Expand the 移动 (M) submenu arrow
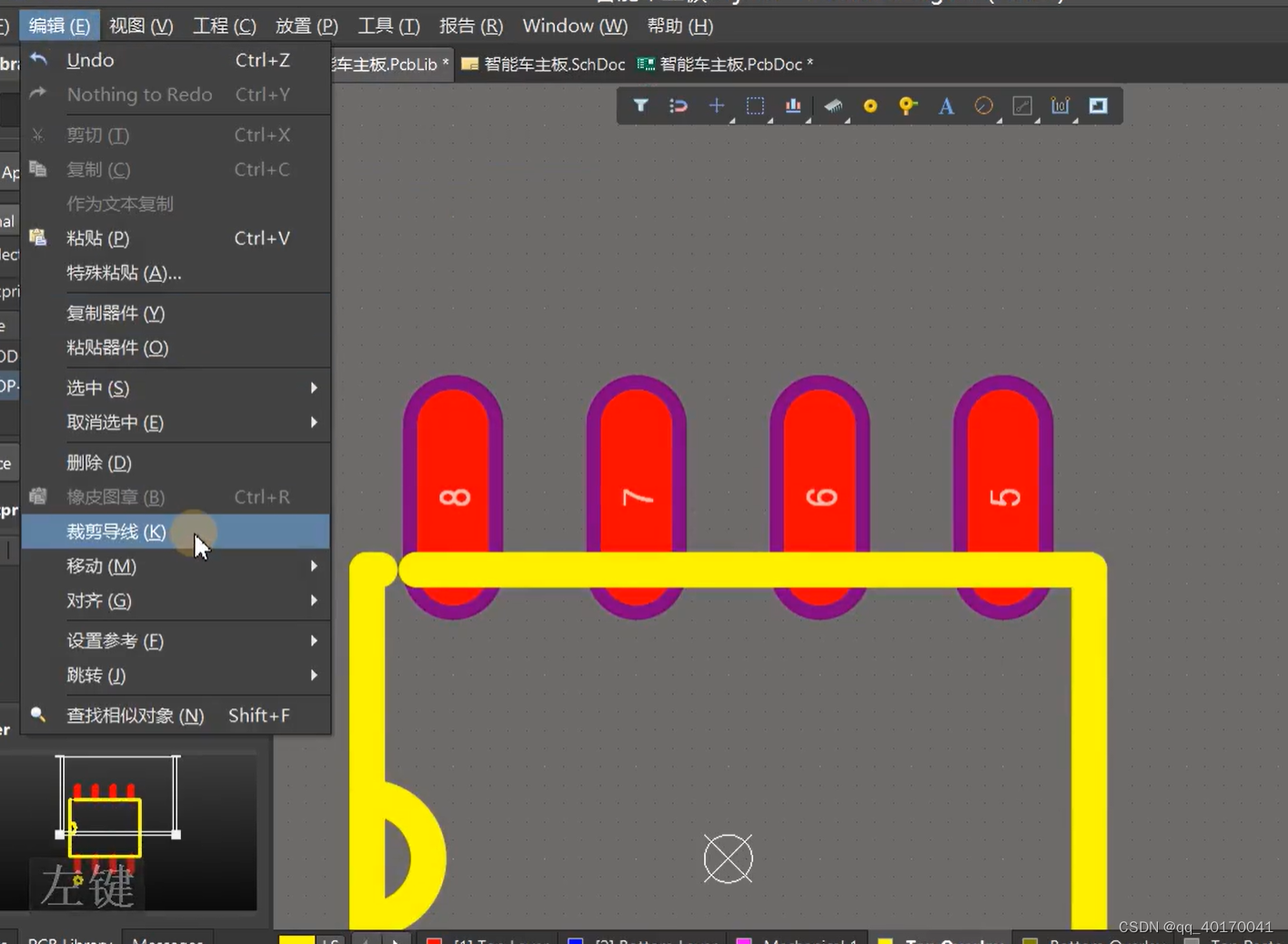1288x944 pixels. click(314, 566)
